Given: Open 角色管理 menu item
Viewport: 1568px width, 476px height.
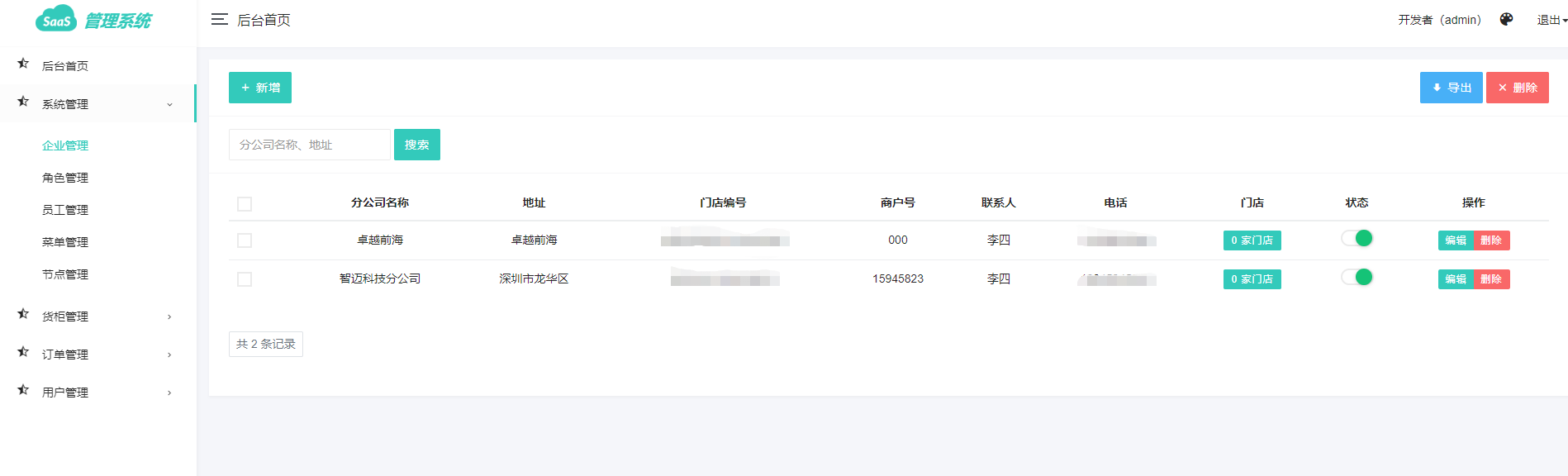Looking at the screenshot, I should point(65,178).
